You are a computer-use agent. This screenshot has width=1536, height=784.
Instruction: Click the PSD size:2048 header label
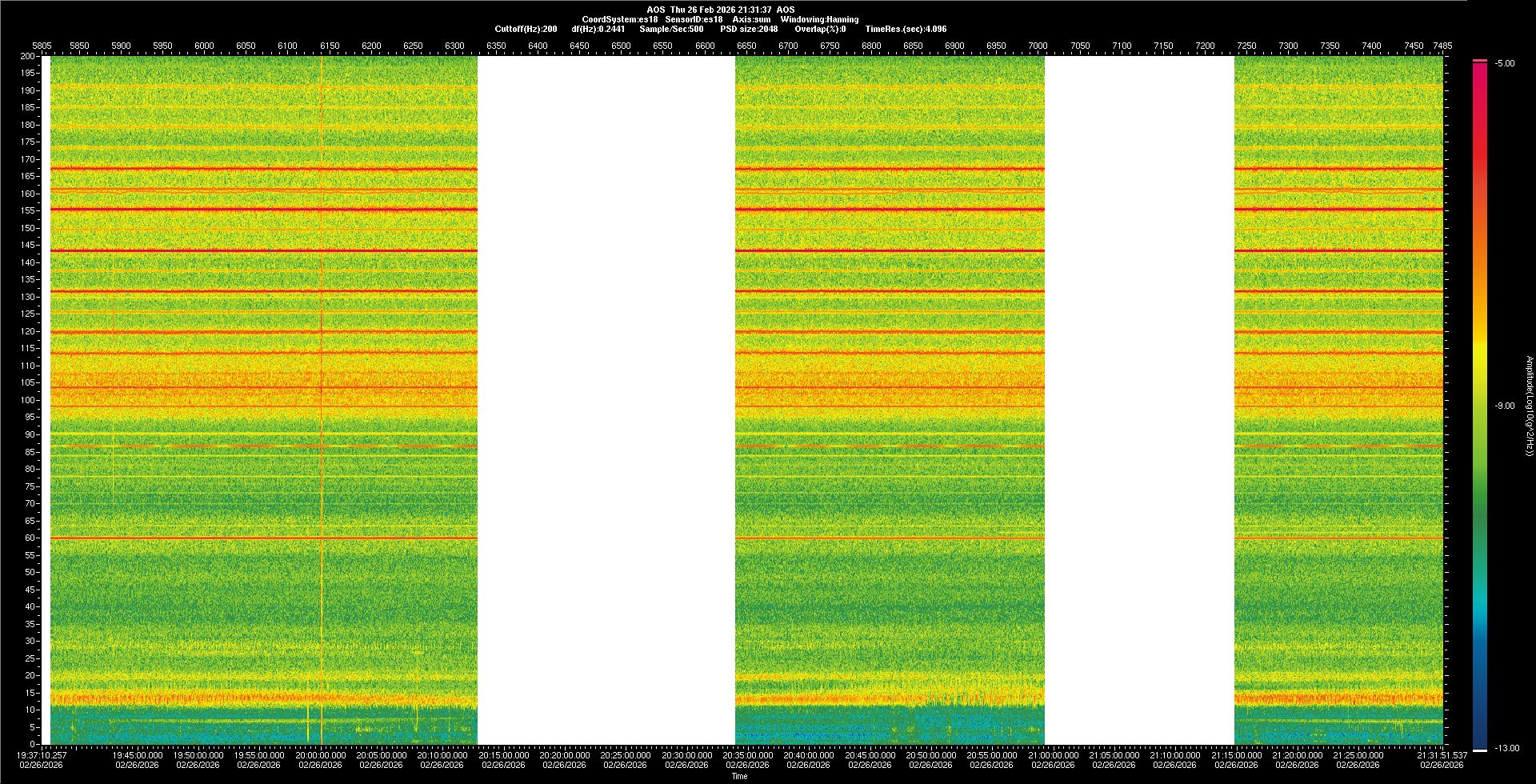[749, 29]
